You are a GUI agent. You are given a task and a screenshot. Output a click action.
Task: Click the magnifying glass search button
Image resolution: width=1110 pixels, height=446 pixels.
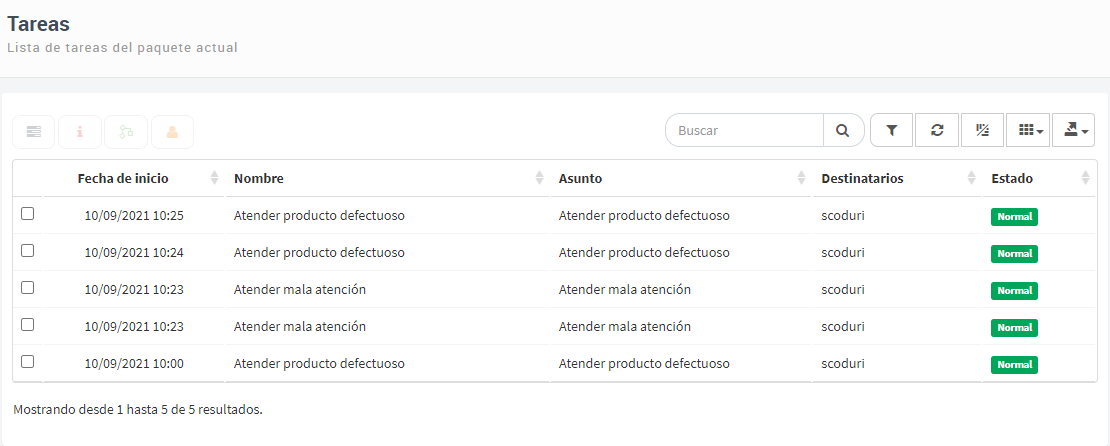[843, 130]
